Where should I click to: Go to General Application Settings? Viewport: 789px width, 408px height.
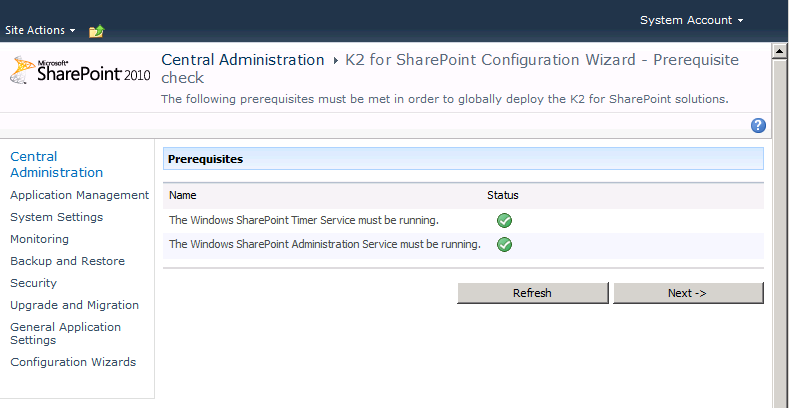(x=65, y=334)
